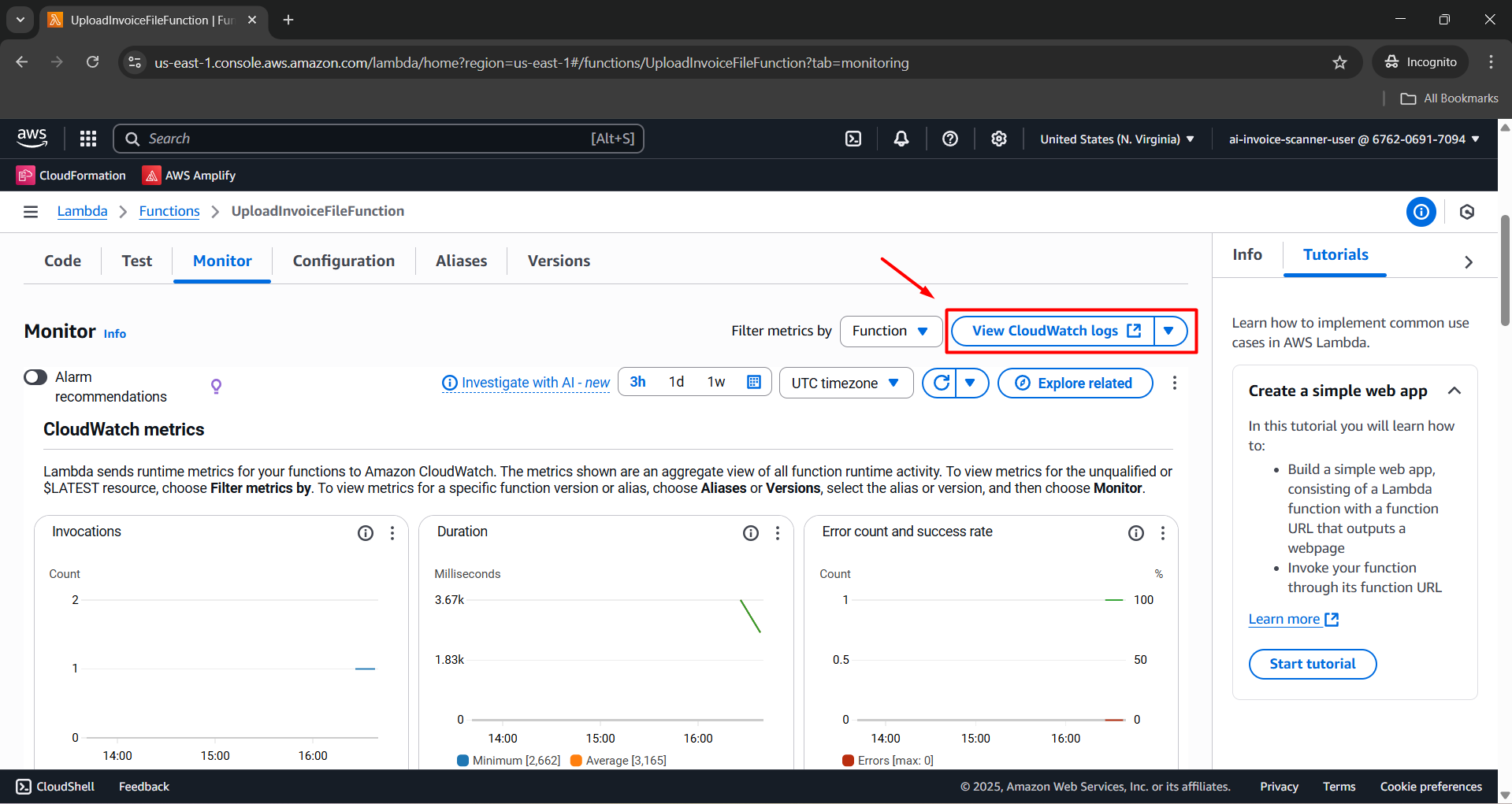The image size is (1512, 804).
Task: Open the notifications bell
Action: click(901, 138)
